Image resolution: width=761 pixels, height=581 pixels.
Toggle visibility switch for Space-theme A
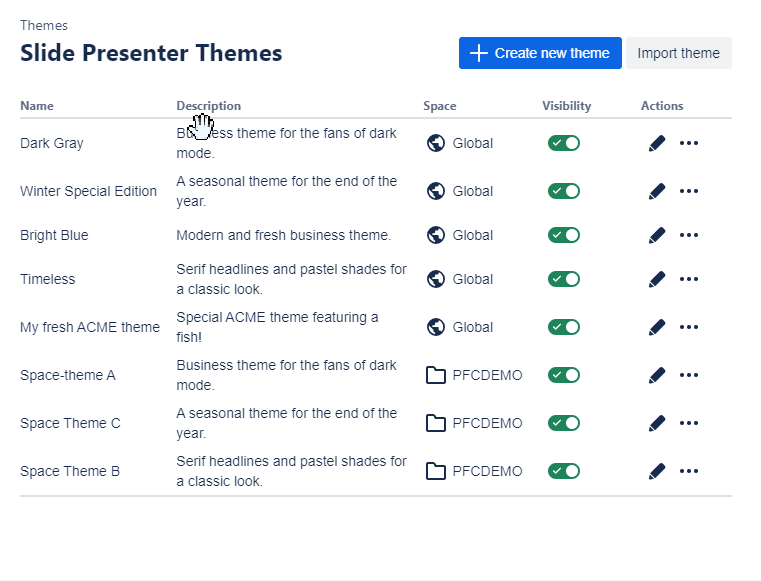coord(563,375)
